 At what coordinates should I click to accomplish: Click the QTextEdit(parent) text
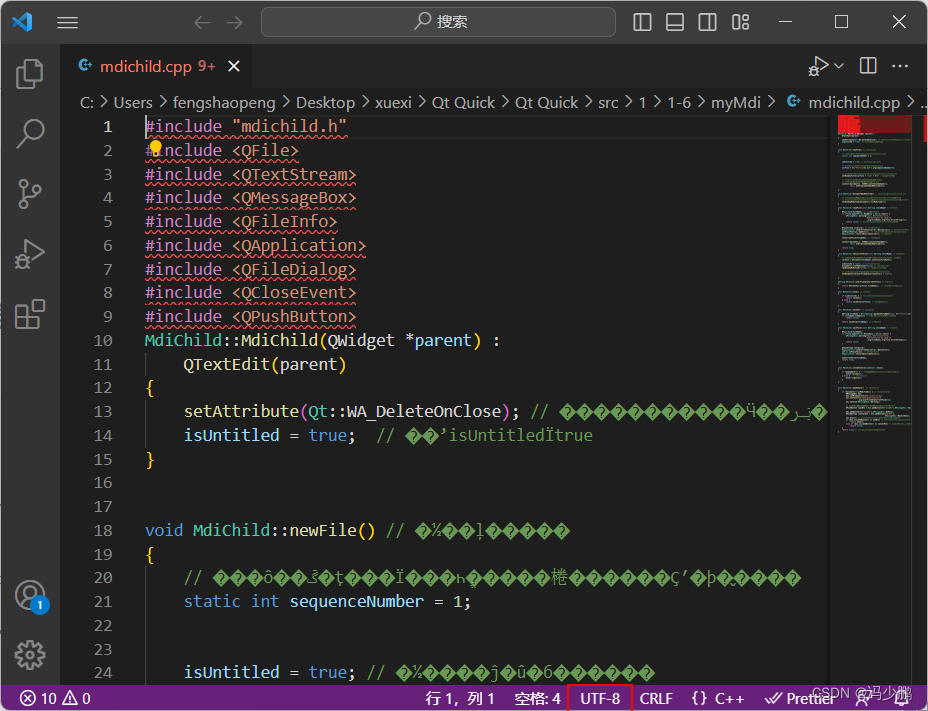coord(265,365)
